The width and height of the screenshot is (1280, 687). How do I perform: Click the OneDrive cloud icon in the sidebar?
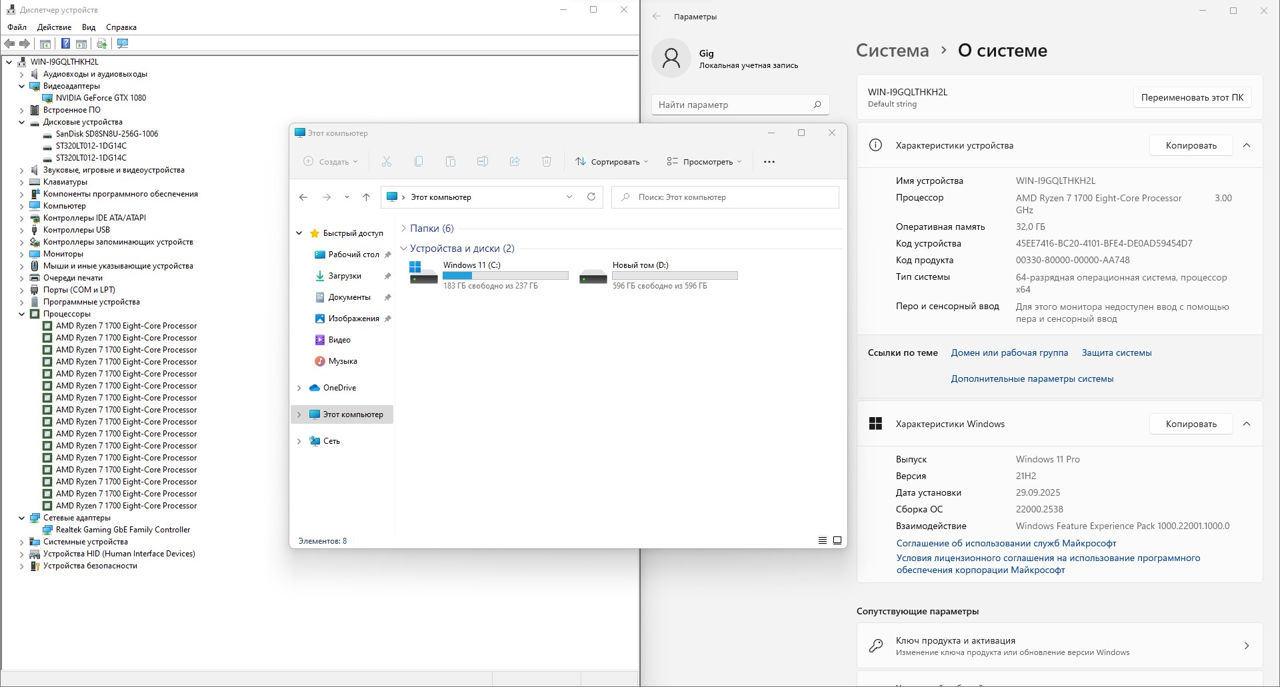(315, 388)
